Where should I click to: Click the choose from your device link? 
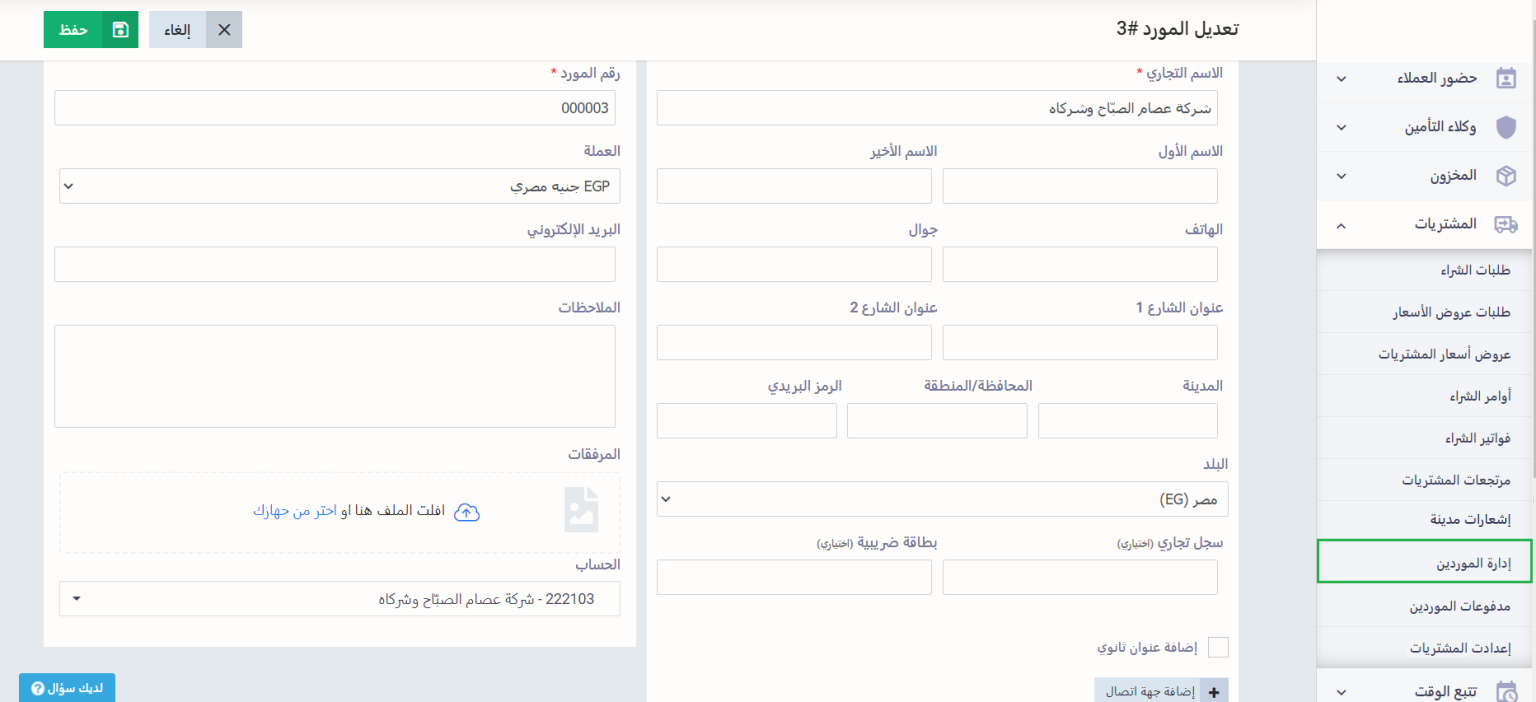295,511
